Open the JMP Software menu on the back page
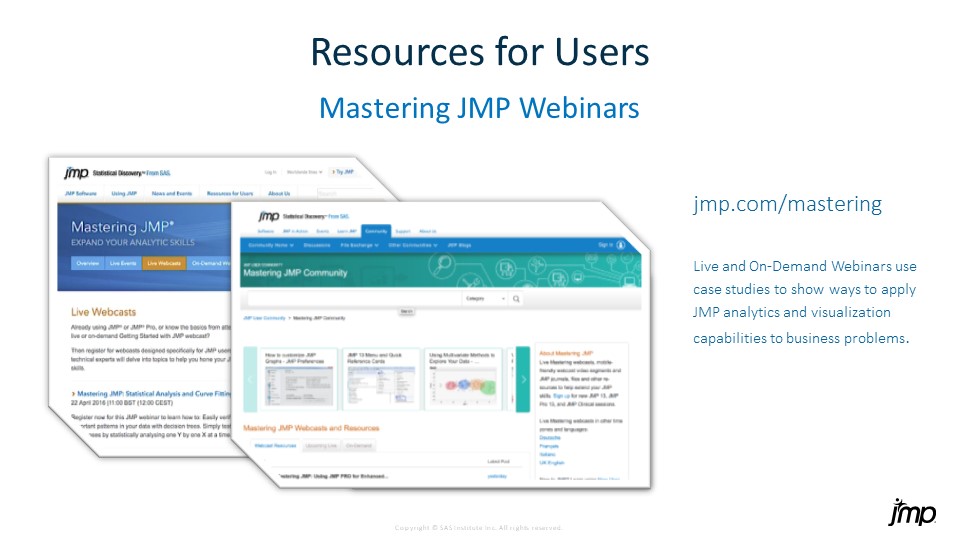 point(81,193)
